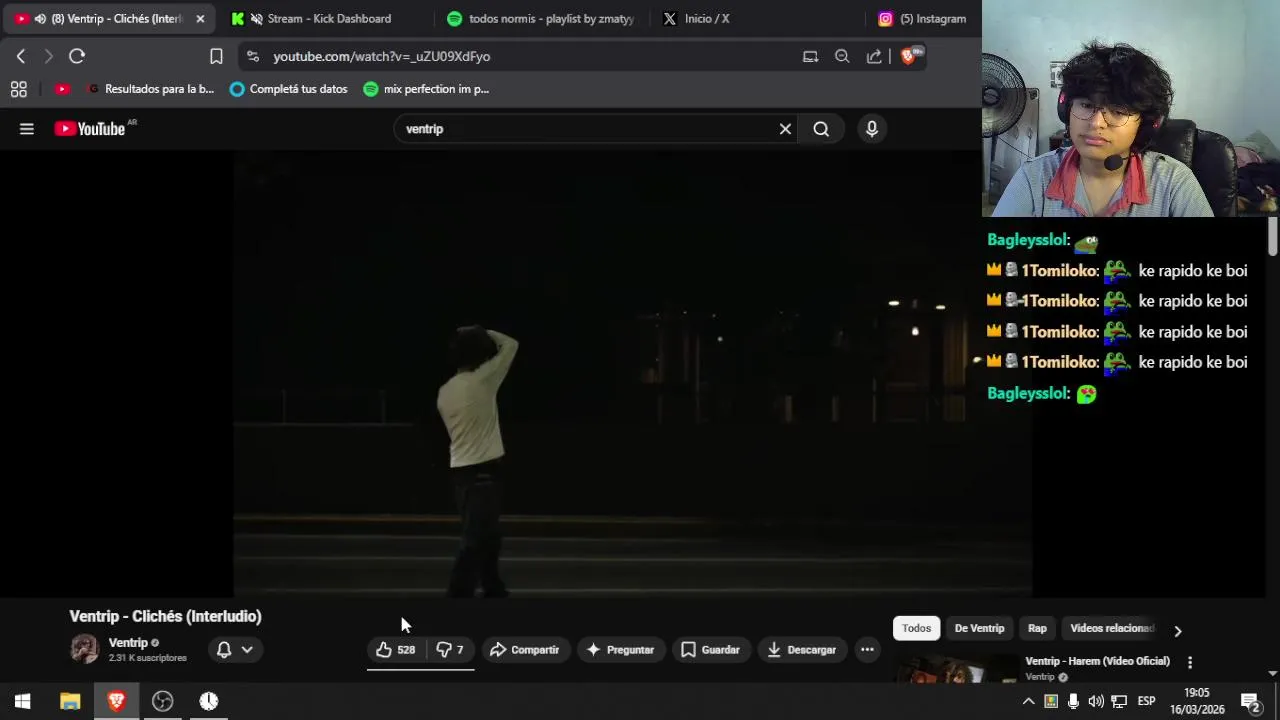Open the Windows Start menu
This screenshot has width=1280, height=720.
[23, 701]
